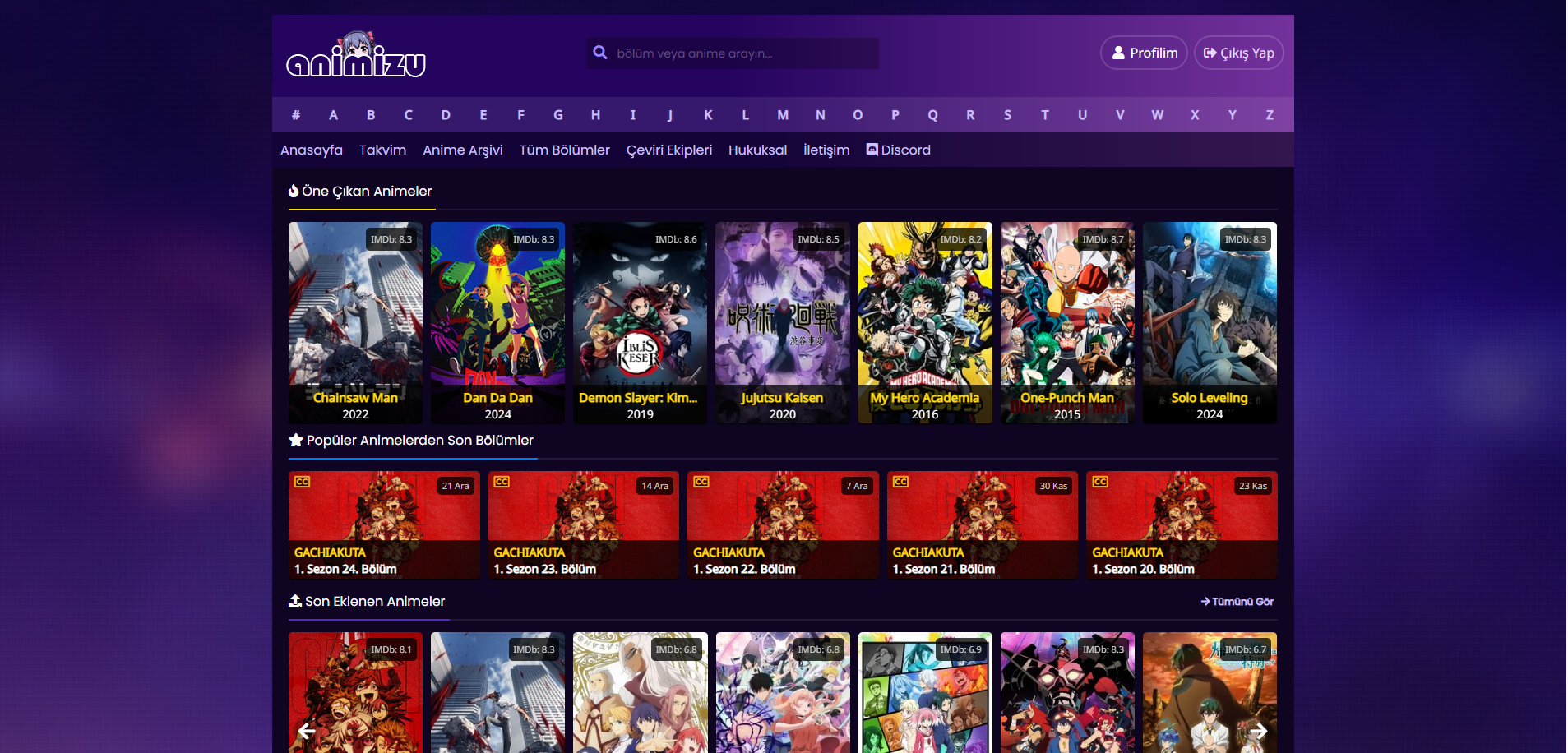The width and height of the screenshot is (1568, 753).
Task: Click the left carousel arrow
Action: point(307,730)
